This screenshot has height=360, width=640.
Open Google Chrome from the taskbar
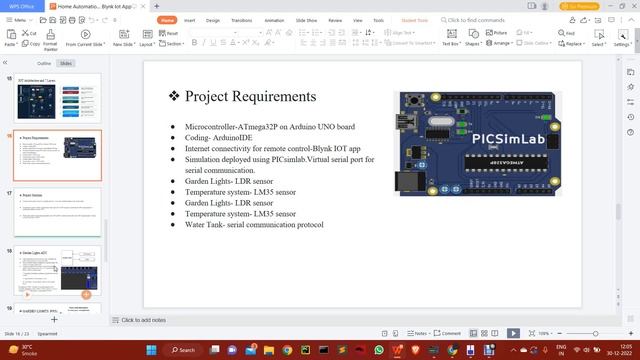287,350
